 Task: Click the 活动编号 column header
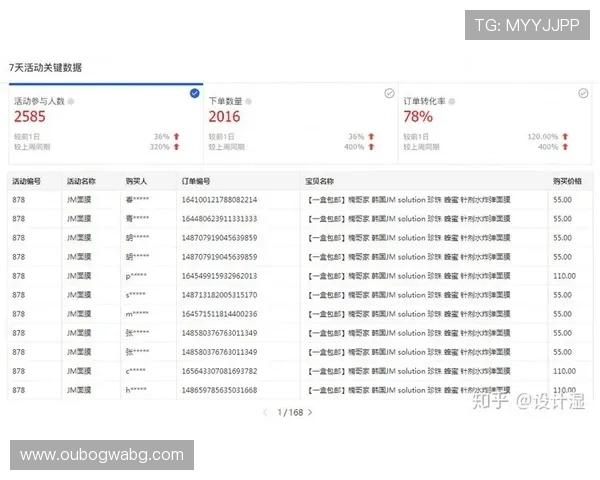point(26,181)
